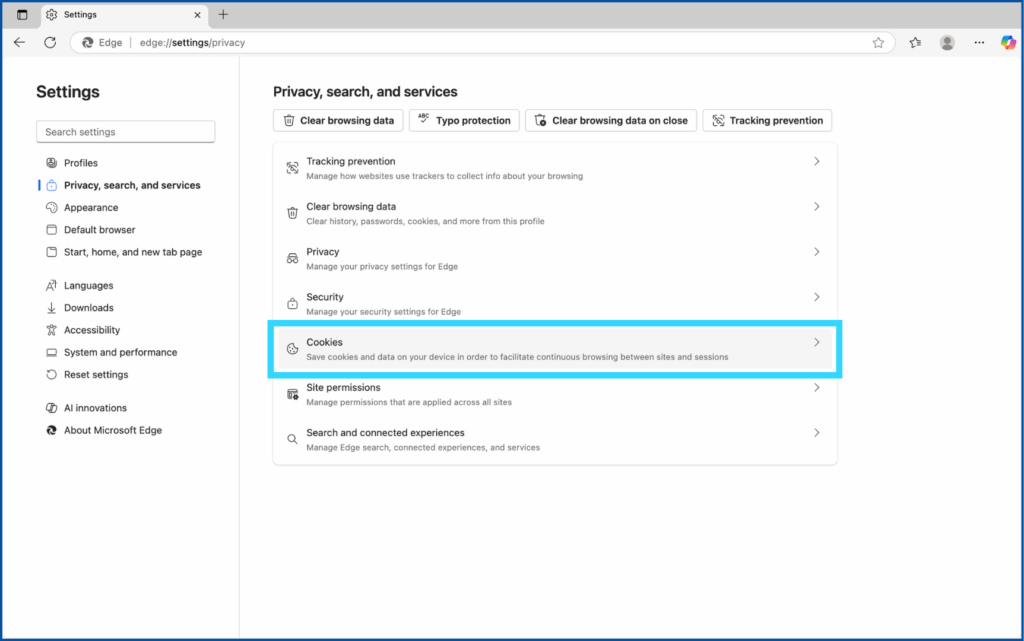The image size is (1024, 641).
Task: Open a new tab with the plus button
Action: tap(223, 15)
